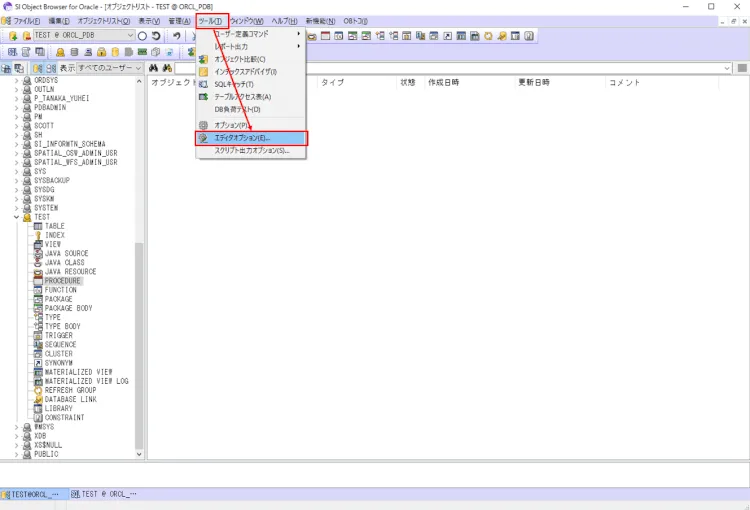The width and height of the screenshot is (750, 510).
Task: Expand the PUBLIC schema node
Action: pos(17,454)
